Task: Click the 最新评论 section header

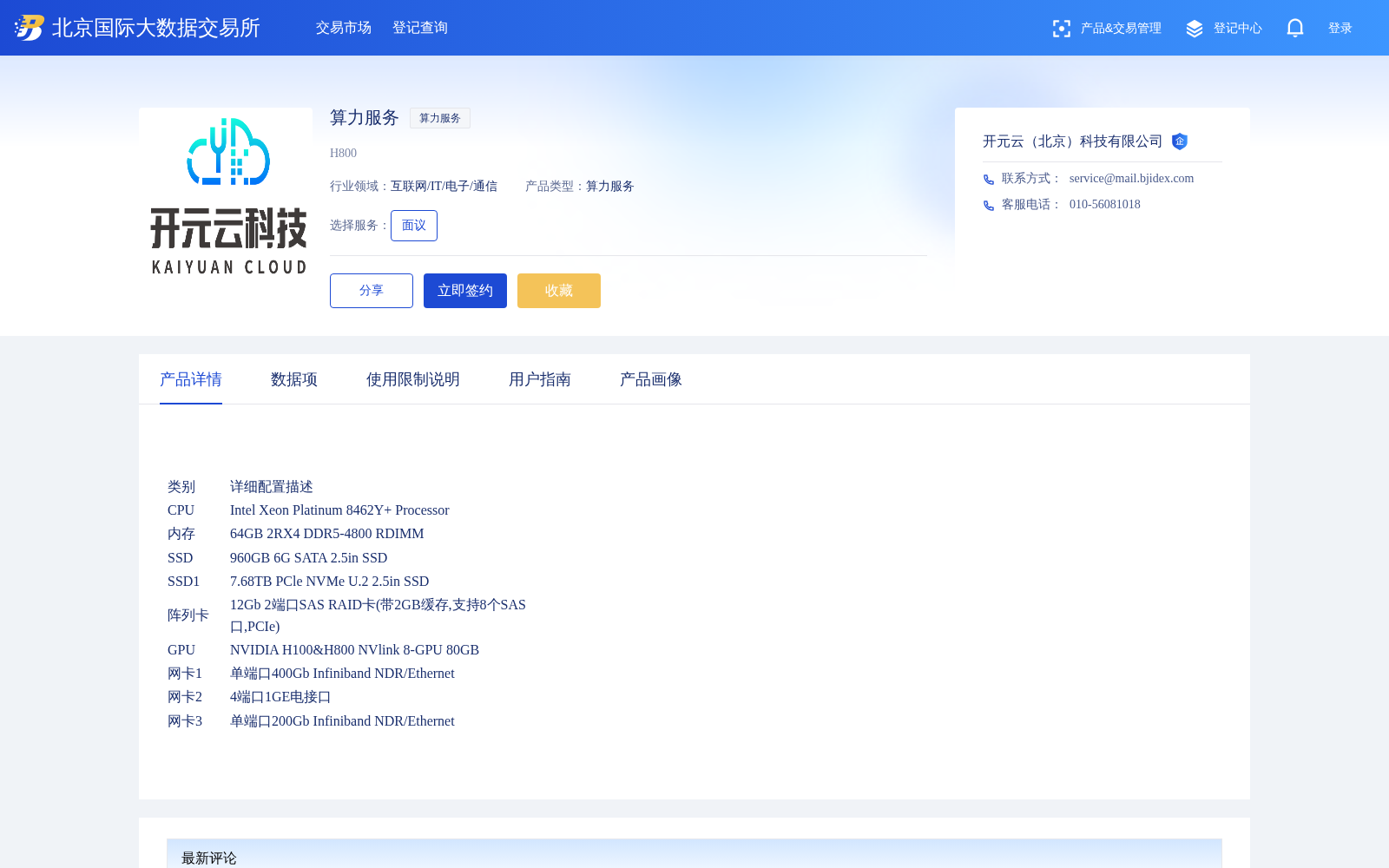Action: point(209,858)
